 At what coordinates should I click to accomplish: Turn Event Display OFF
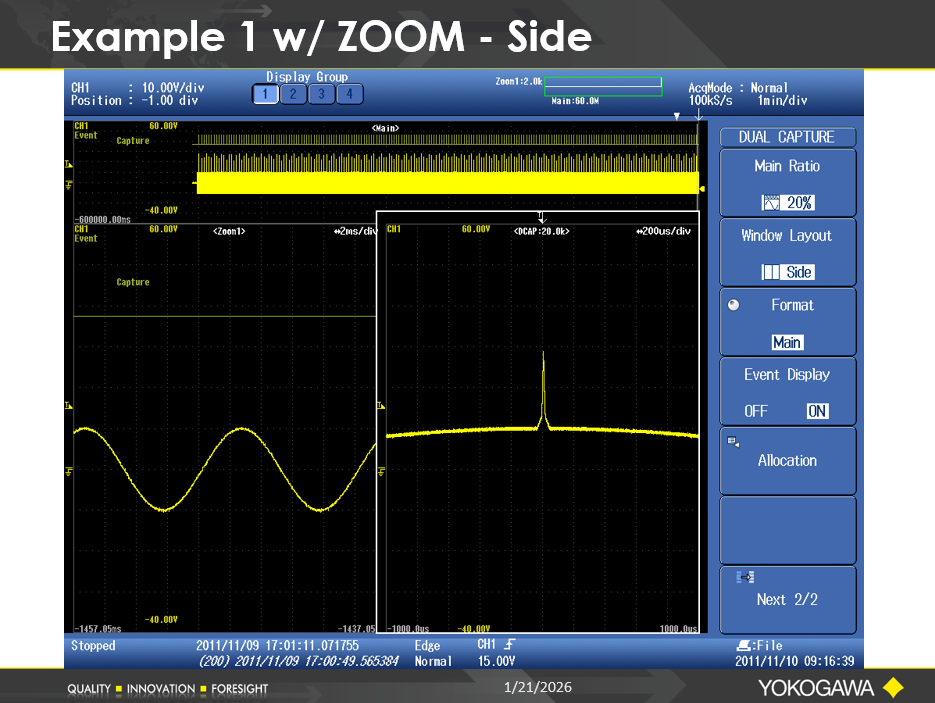tap(756, 411)
